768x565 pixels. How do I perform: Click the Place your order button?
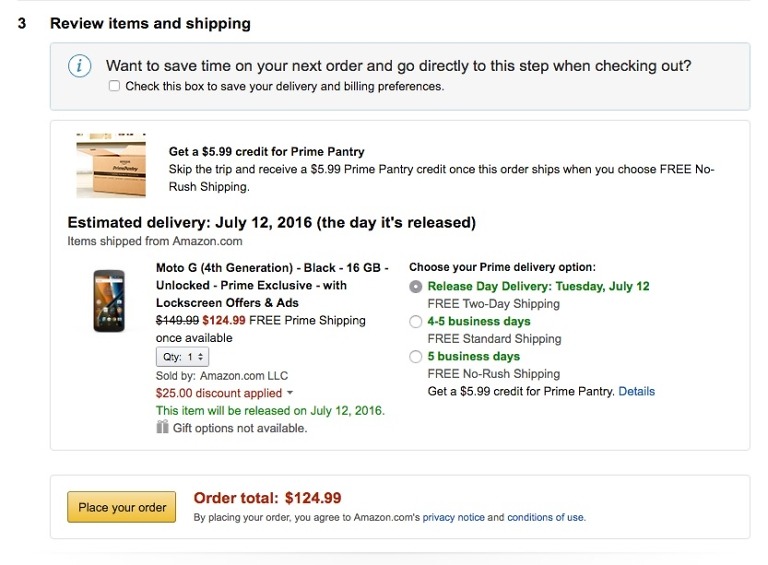[x=122, y=507]
